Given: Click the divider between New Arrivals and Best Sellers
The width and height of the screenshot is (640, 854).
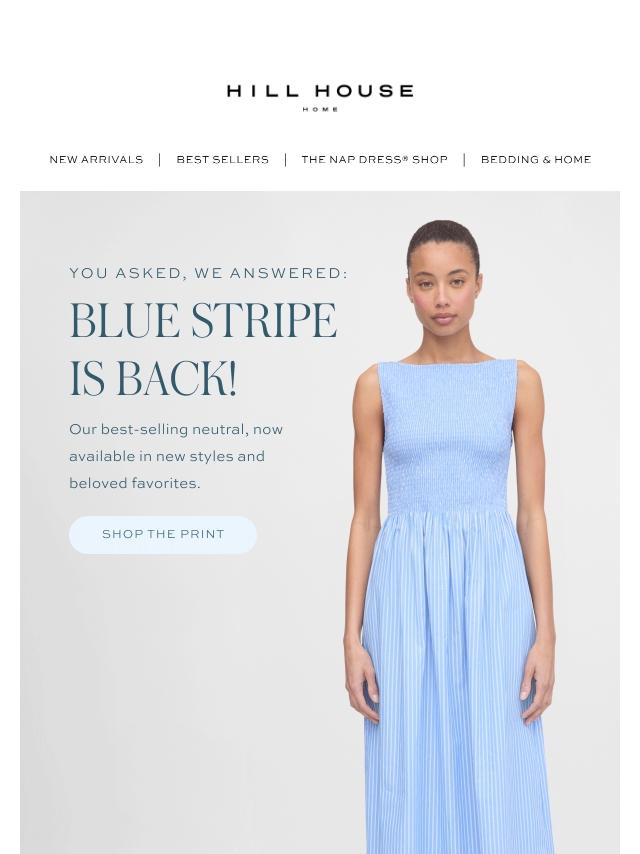Looking at the screenshot, I should coord(160,160).
